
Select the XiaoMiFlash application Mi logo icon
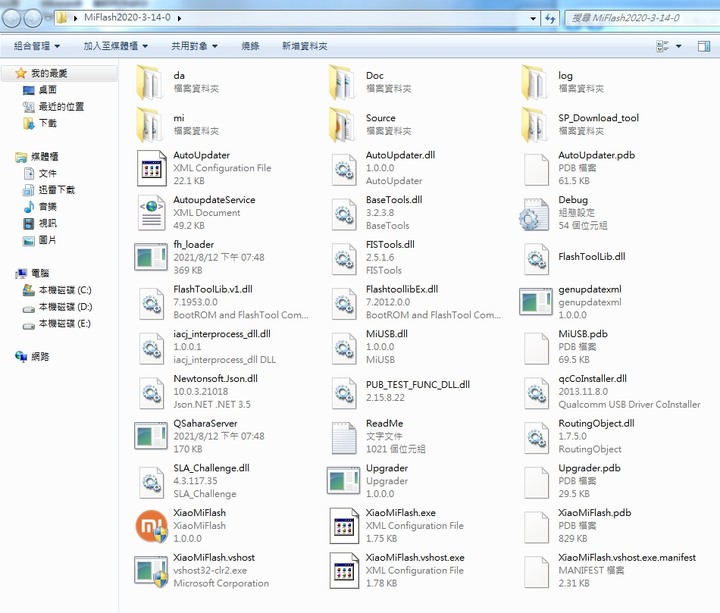point(151,526)
